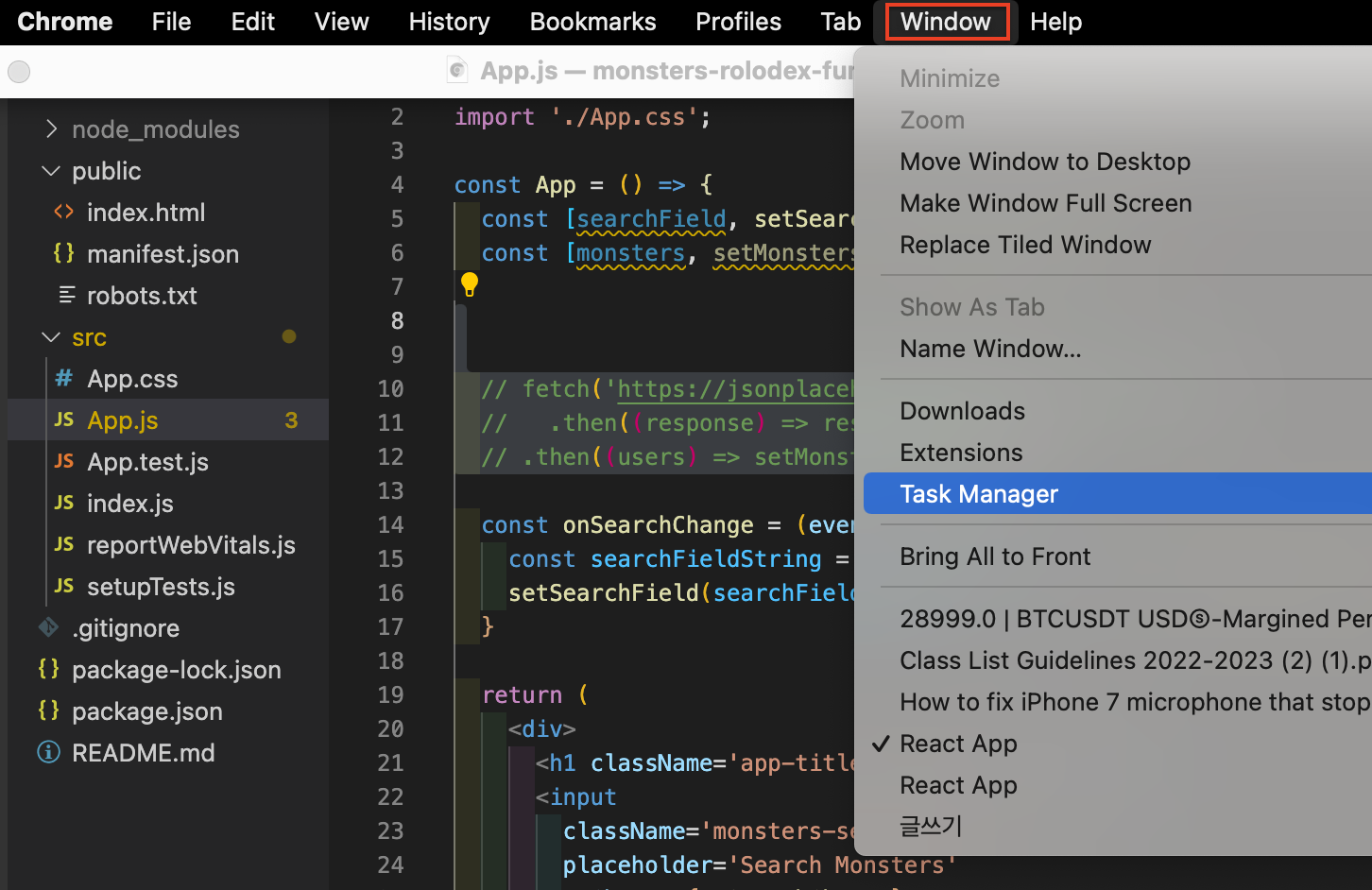Open package.json file
1372x890 pixels.
pos(147,711)
